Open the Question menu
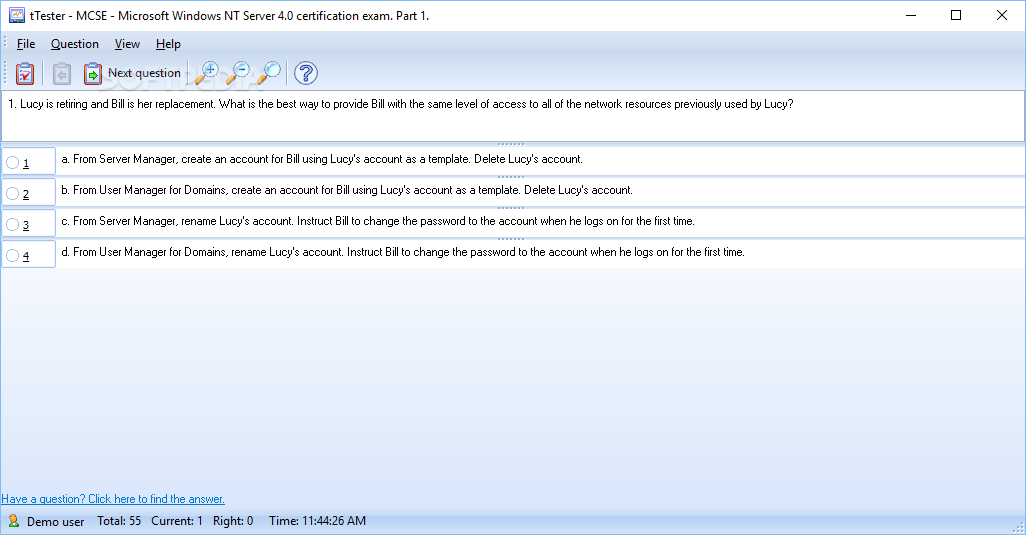The image size is (1026, 535). coord(75,44)
